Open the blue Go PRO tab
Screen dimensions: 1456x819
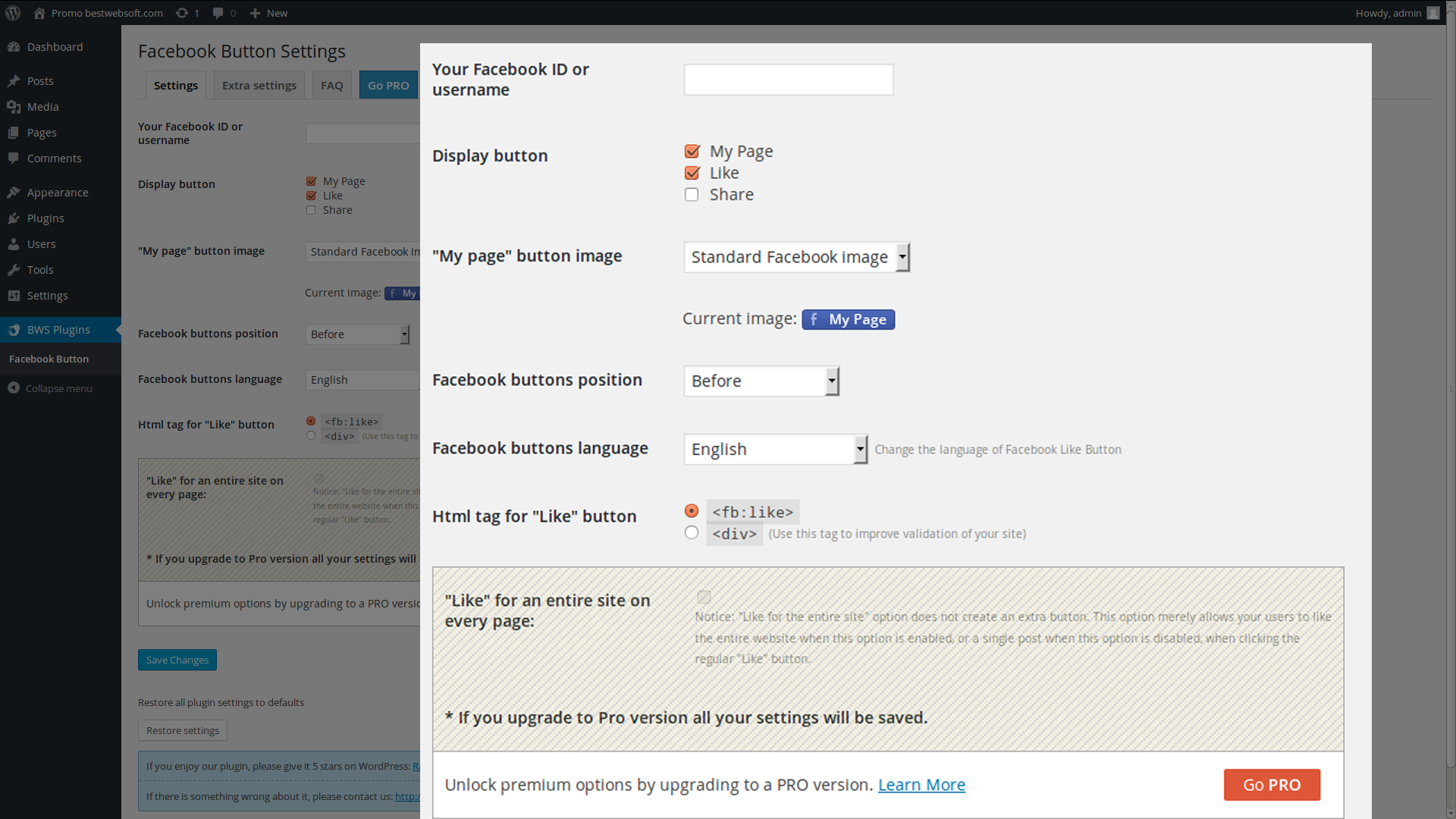click(x=388, y=85)
